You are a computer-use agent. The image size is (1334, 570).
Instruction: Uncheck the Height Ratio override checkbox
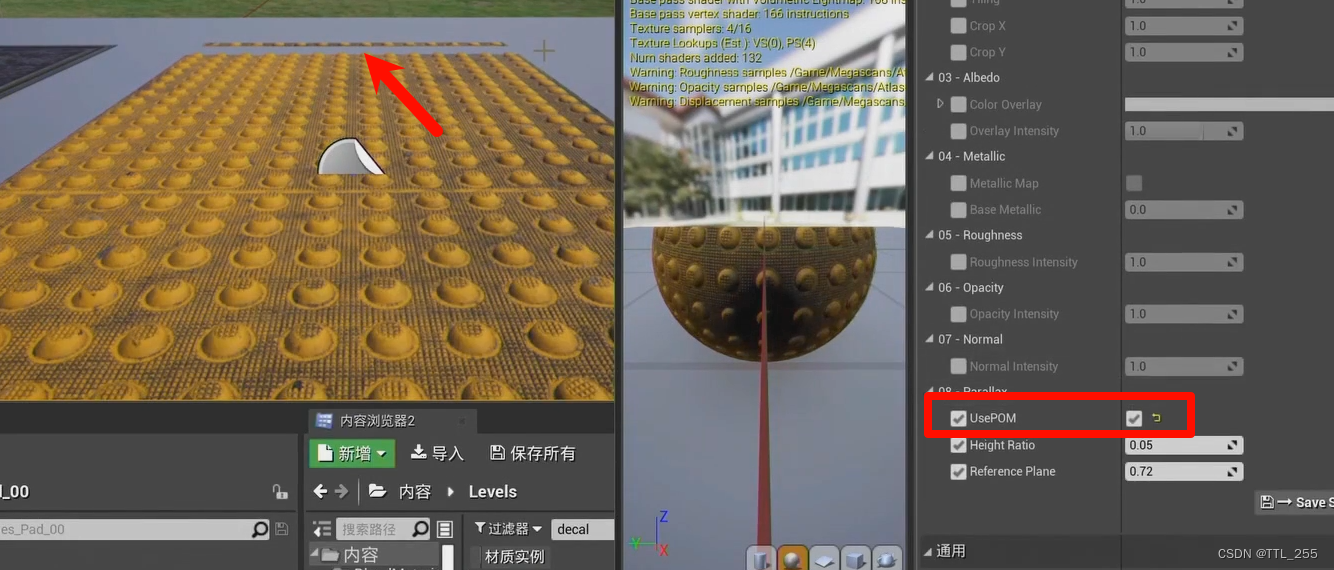point(958,445)
